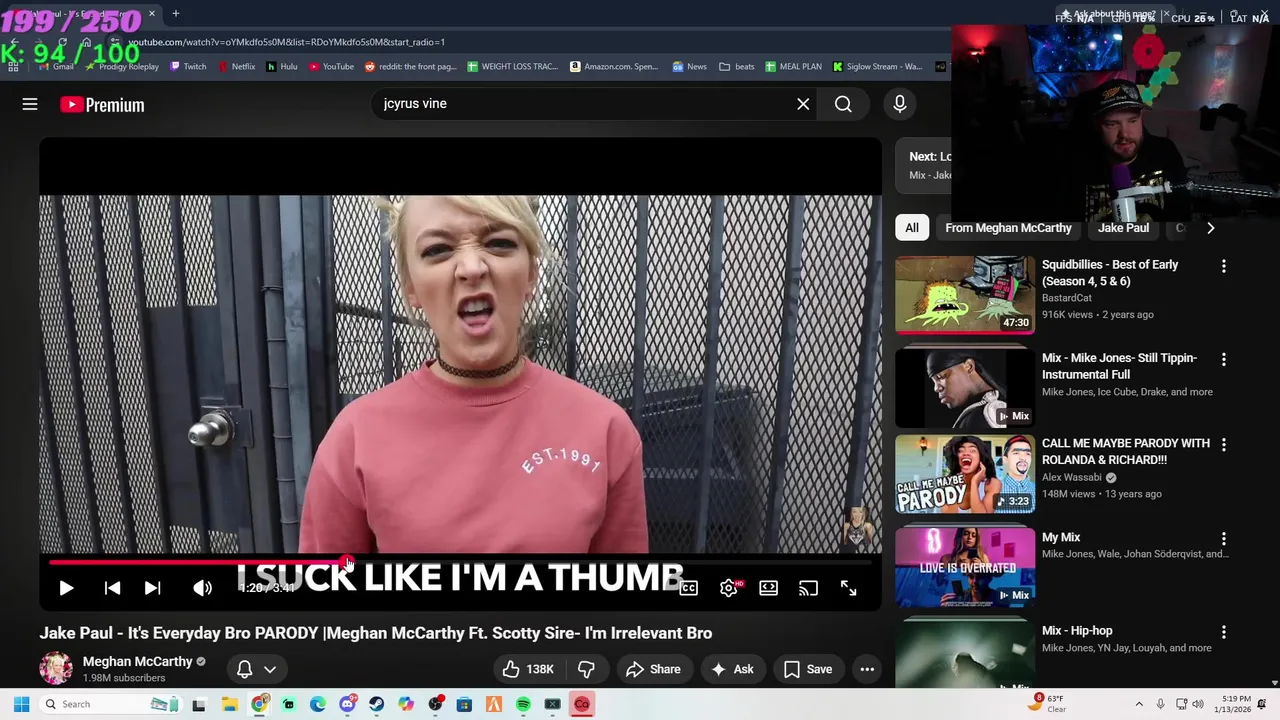
Task: Like the video with 138K likes
Action: (529, 669)
